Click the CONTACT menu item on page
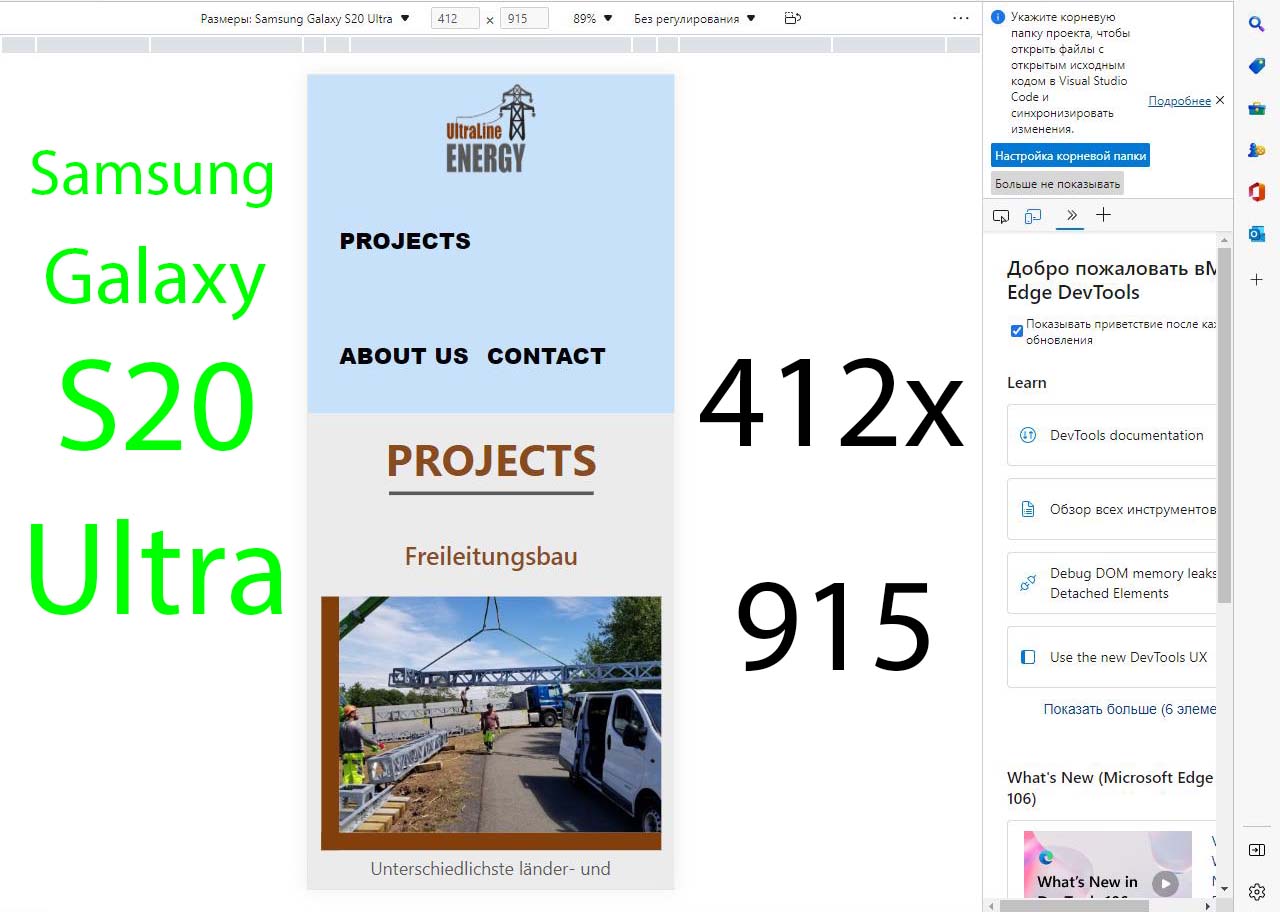This screenshot has height=912, width=1280. pyautogui.click(x=546, y=356)
